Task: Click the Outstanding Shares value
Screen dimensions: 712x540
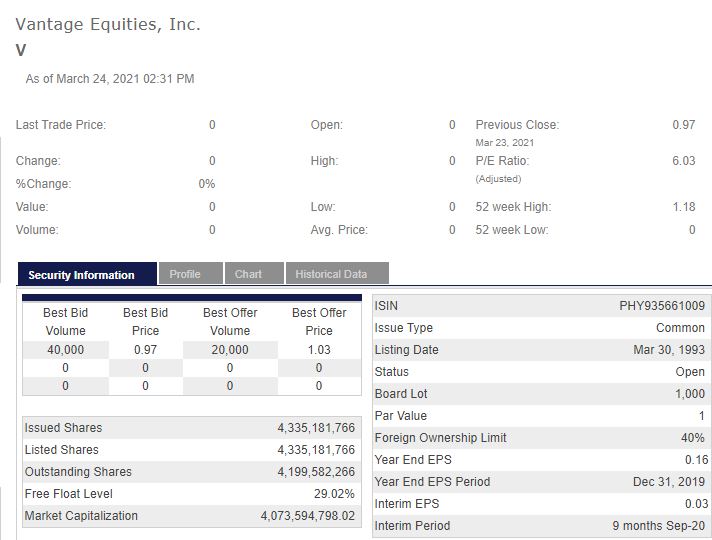Action: click(x=316, y=471)
